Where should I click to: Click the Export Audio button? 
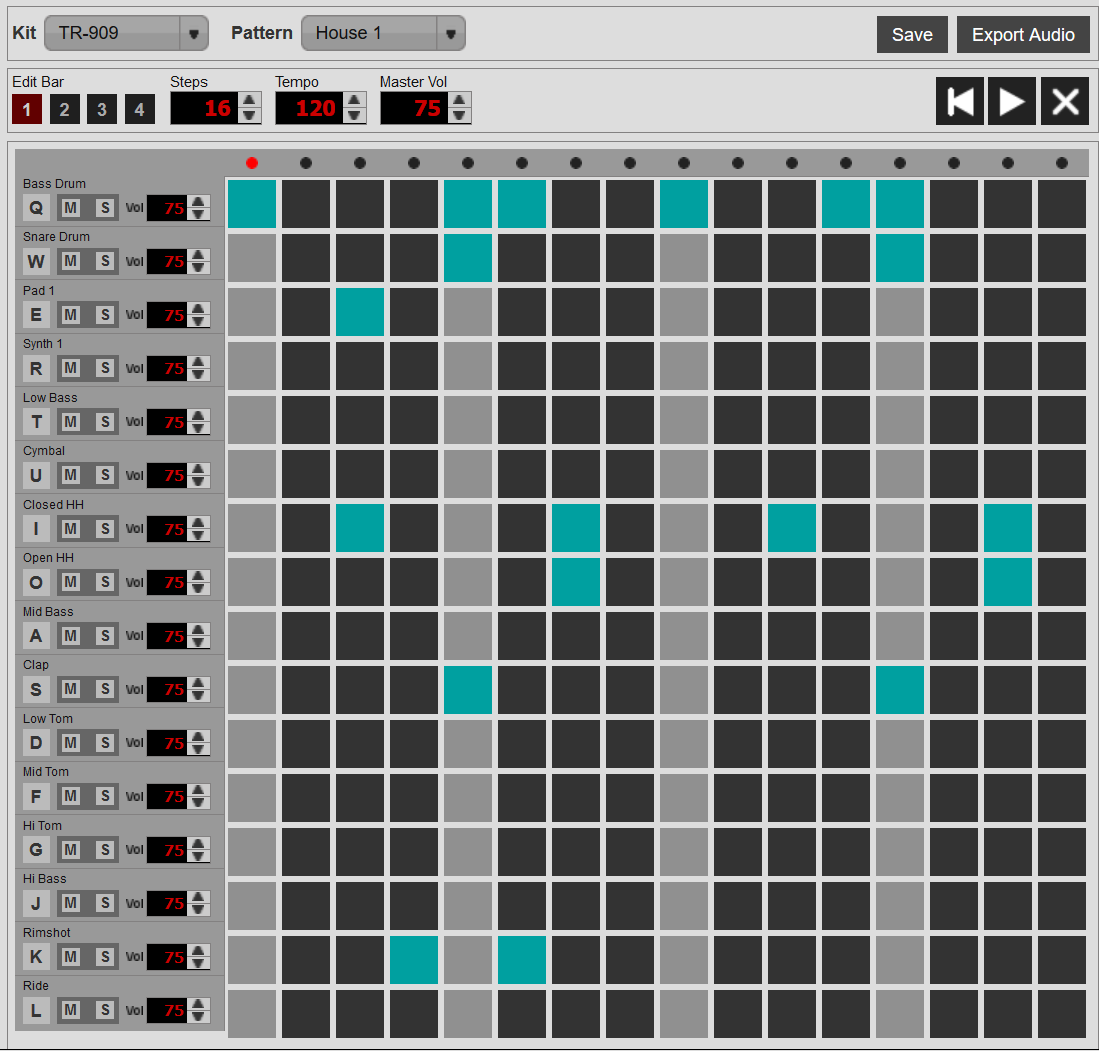point(1023,33)
